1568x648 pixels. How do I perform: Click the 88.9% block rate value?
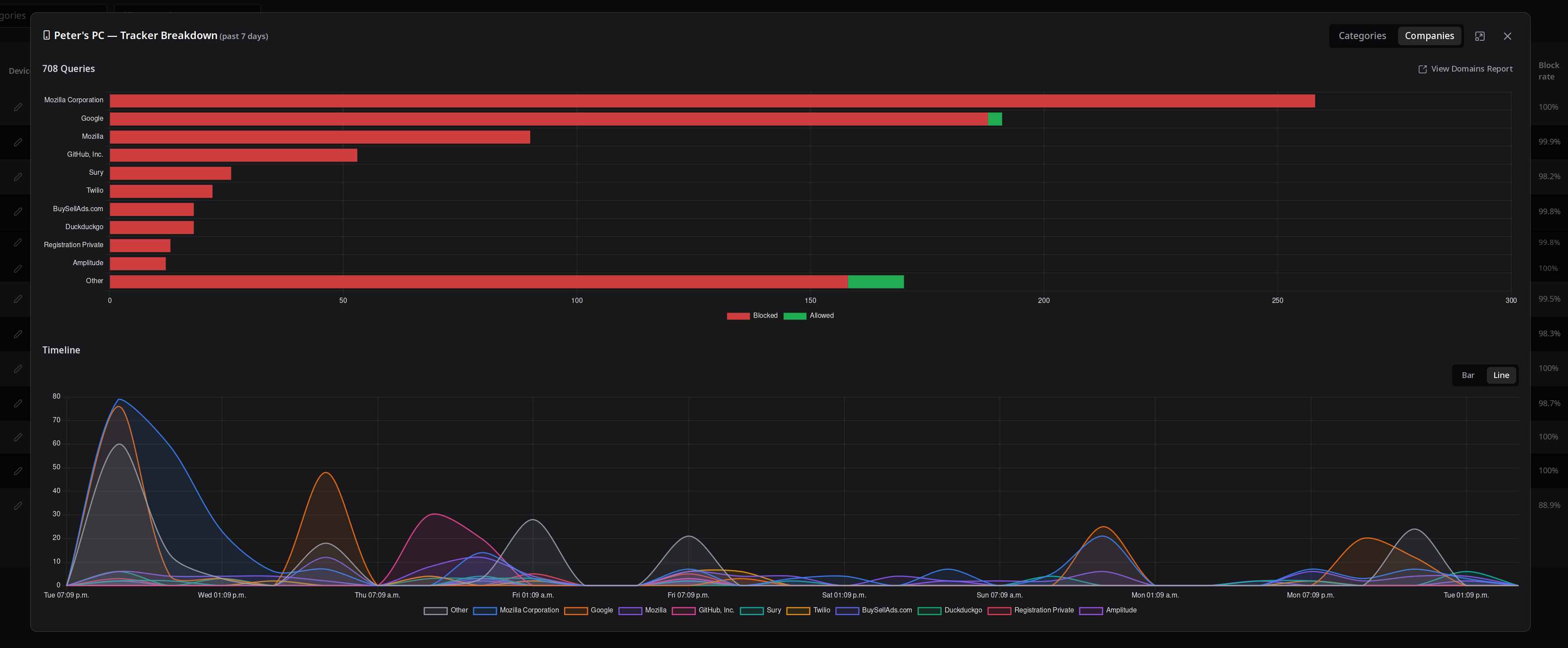pyautogui.click(x=1549, y=505)
